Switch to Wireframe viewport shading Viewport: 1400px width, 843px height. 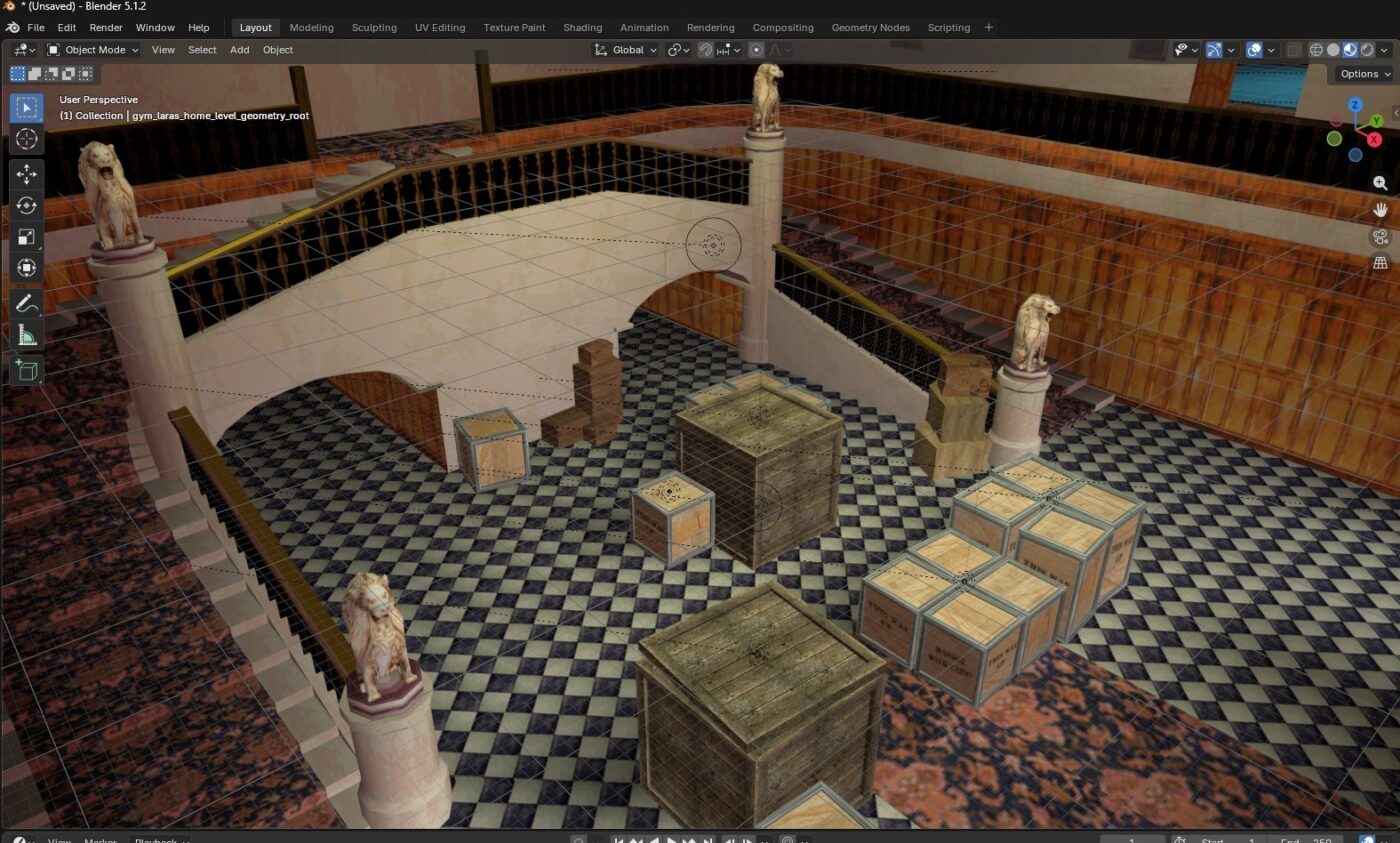pos(1316,50)
